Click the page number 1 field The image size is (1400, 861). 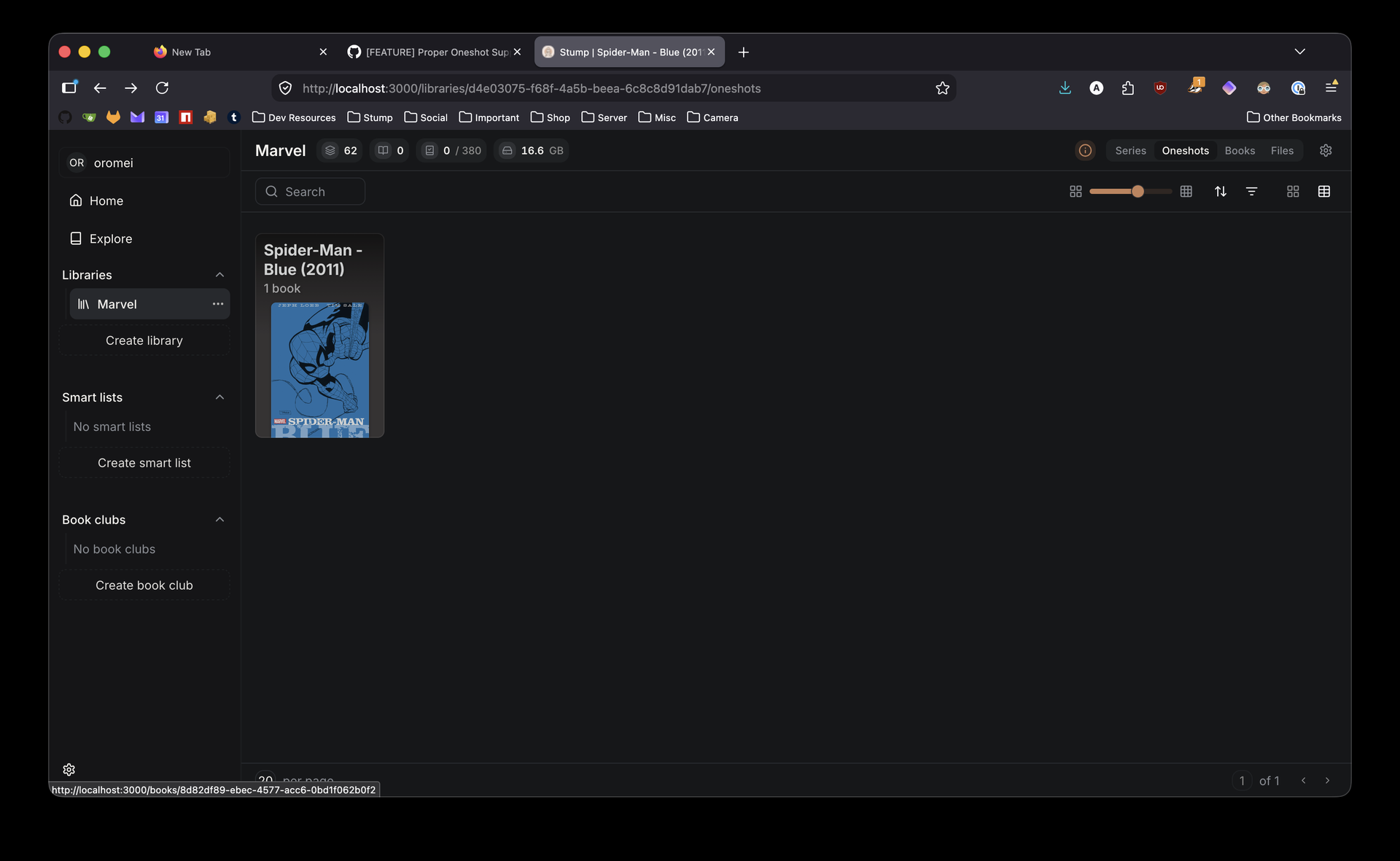tap(1242, 780)
